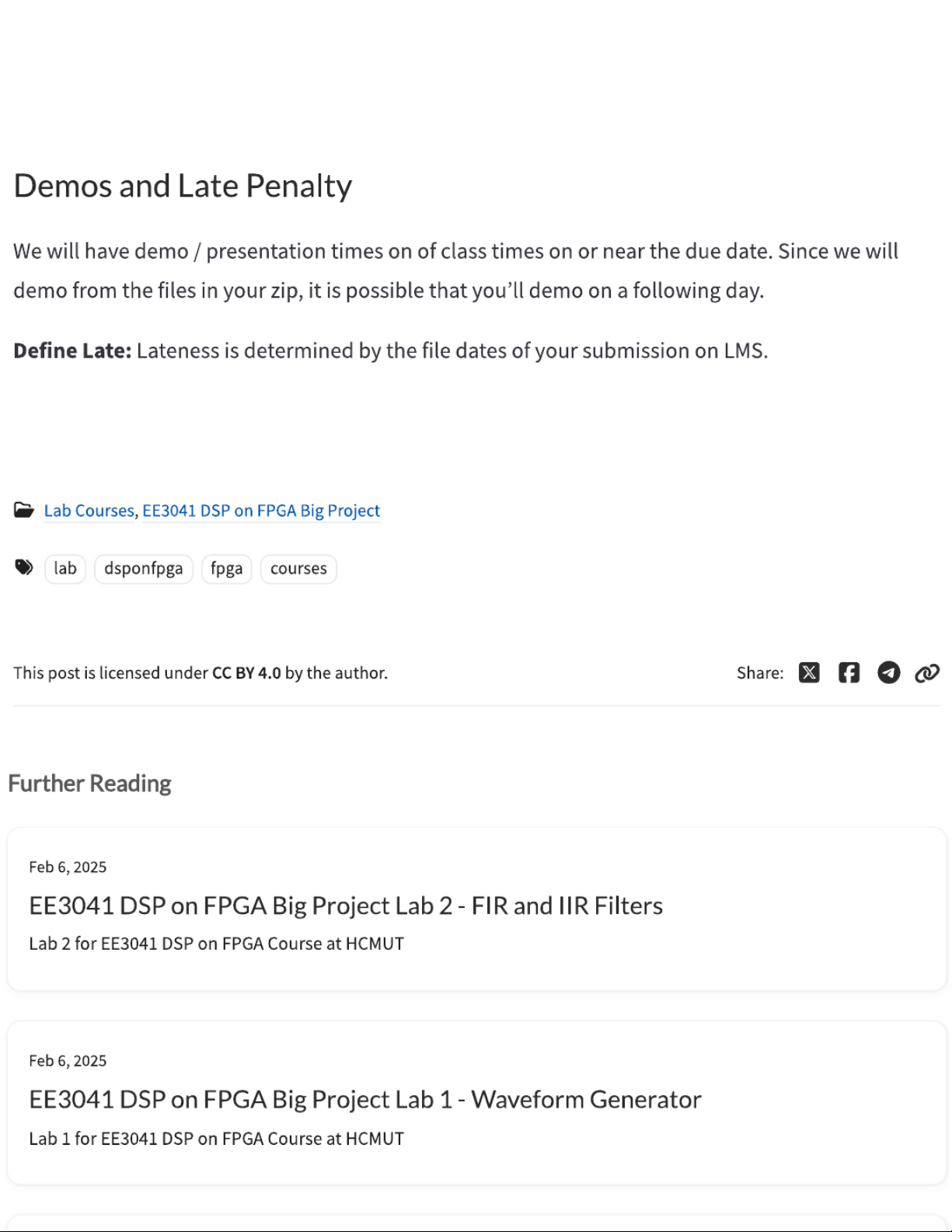Share the post on Facebook

[849, 672]
